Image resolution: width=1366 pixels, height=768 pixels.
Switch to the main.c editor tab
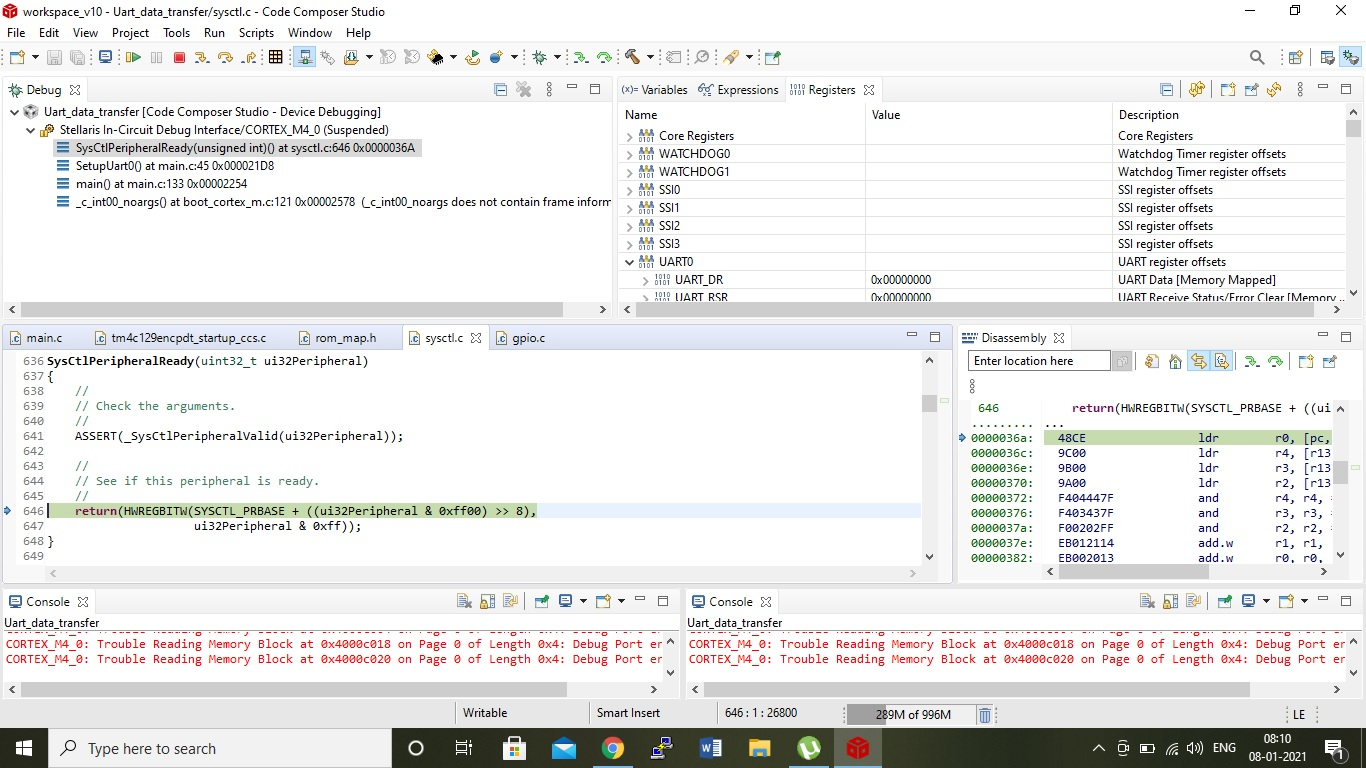pos(43,338)
